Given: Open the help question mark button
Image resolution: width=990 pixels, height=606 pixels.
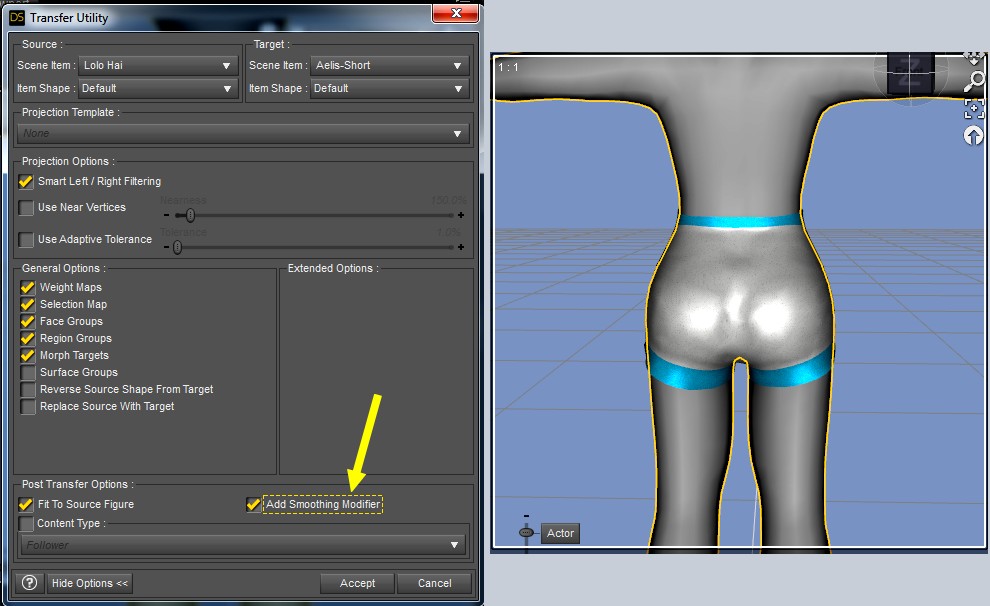Looking at the screenshot, I should pyautogui.click(x=29, y=583).
